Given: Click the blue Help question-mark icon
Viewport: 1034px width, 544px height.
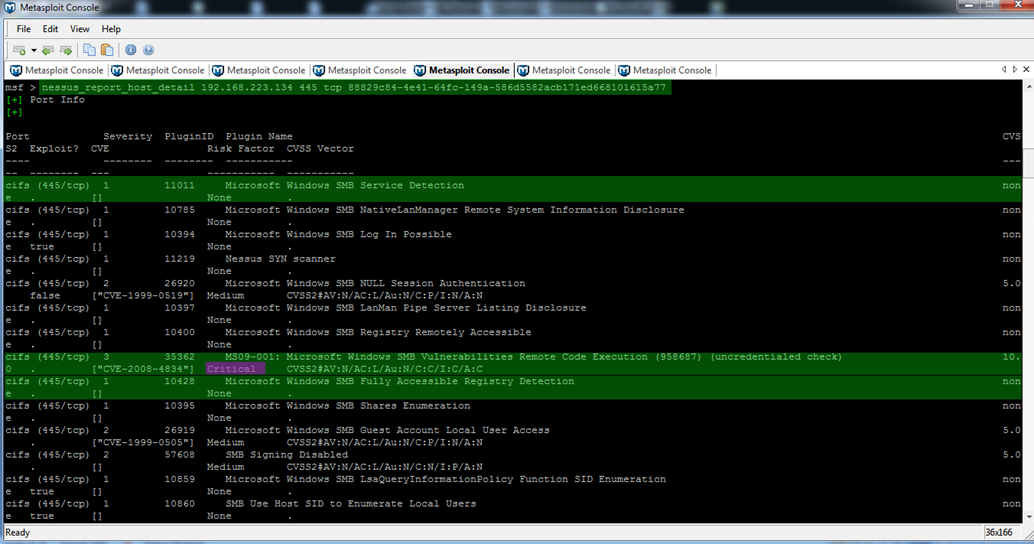Looking at the screenshot, I should 148,50.
